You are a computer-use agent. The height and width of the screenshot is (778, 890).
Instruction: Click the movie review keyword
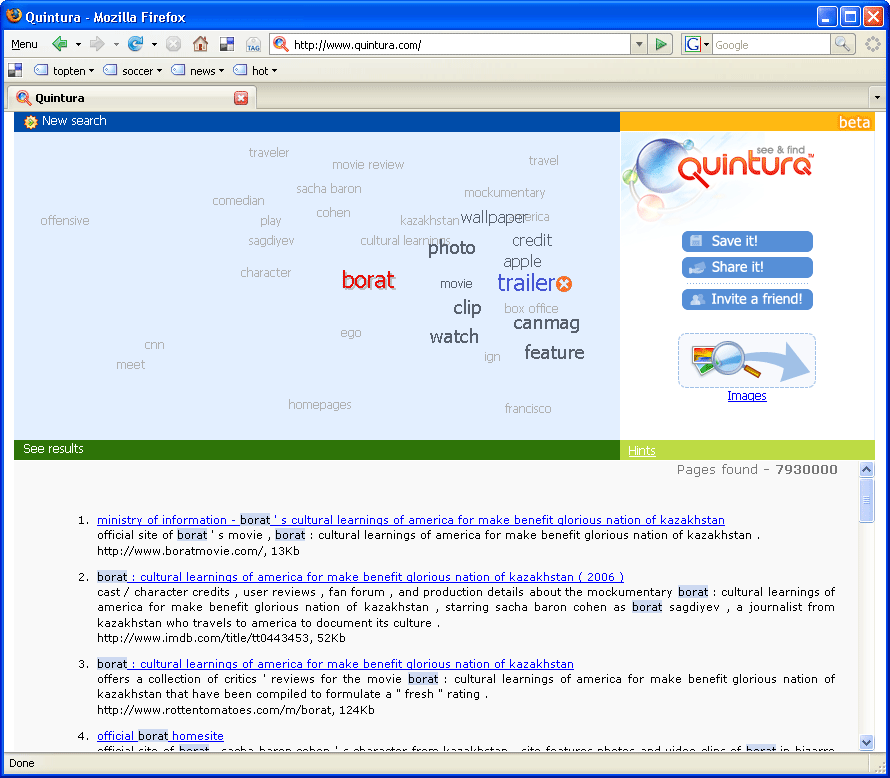click(368, 165)
